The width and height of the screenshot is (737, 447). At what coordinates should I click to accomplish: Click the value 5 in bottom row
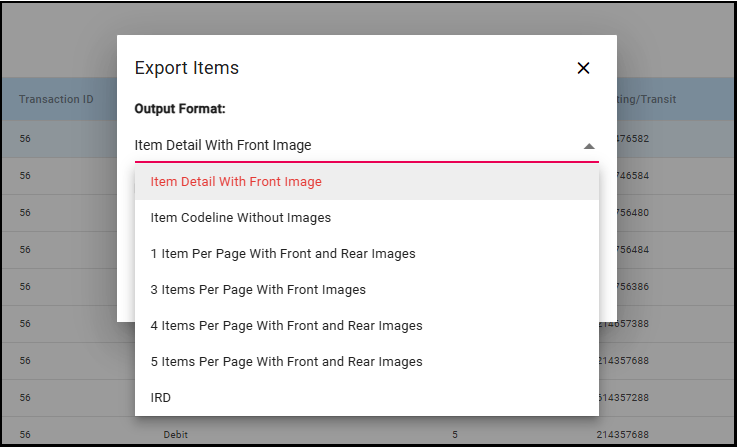[455, 435]
